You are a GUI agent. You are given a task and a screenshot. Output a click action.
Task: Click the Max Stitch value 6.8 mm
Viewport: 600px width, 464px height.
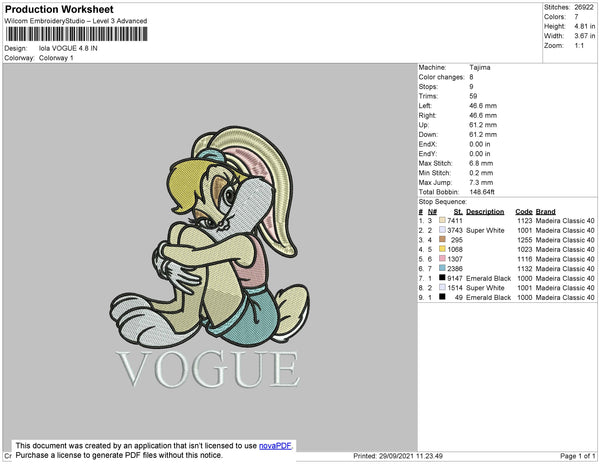481,163
